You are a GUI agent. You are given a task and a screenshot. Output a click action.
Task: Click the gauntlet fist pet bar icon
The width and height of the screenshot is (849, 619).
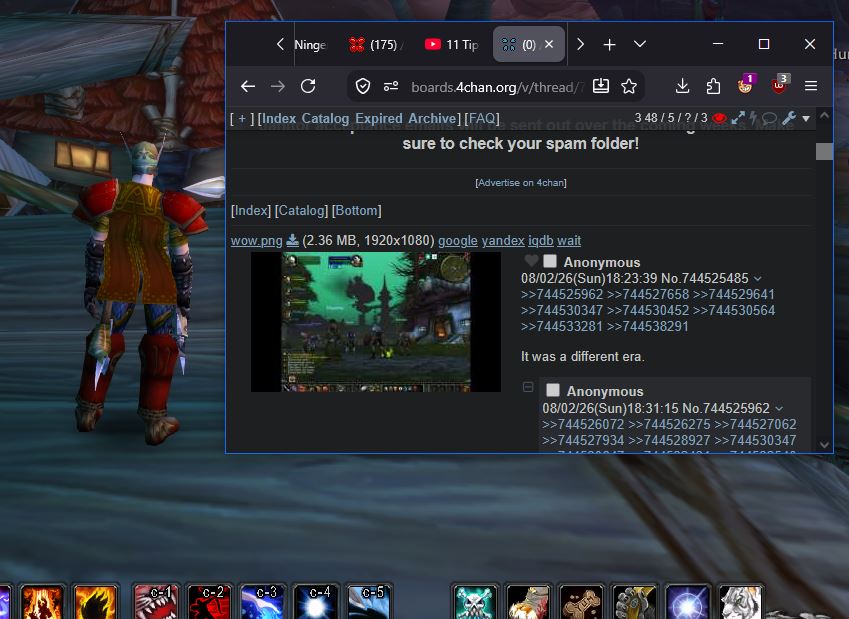pyautogui.click(x=634, y=602)
